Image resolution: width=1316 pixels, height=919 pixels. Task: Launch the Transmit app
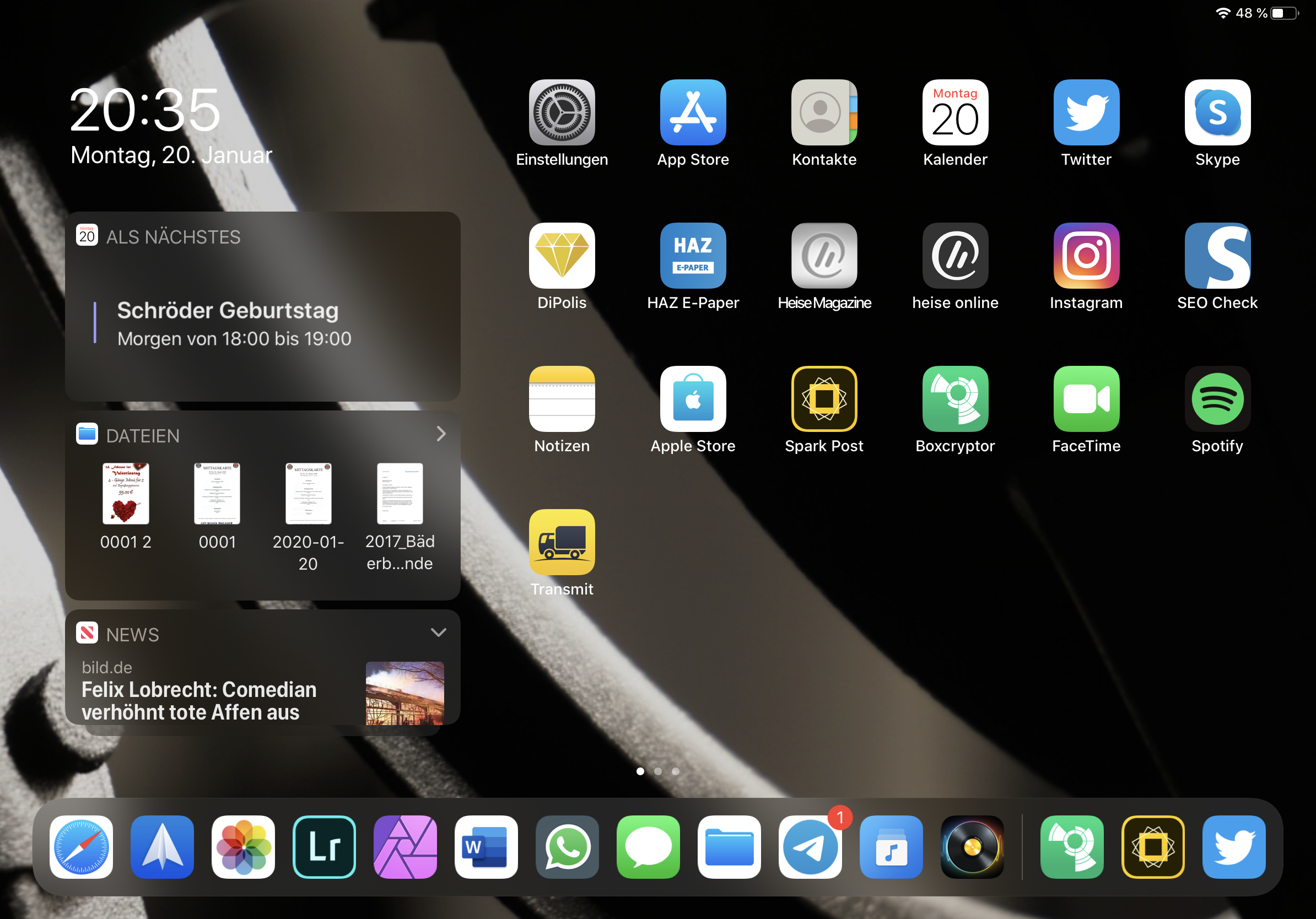[x=562, y=542]
